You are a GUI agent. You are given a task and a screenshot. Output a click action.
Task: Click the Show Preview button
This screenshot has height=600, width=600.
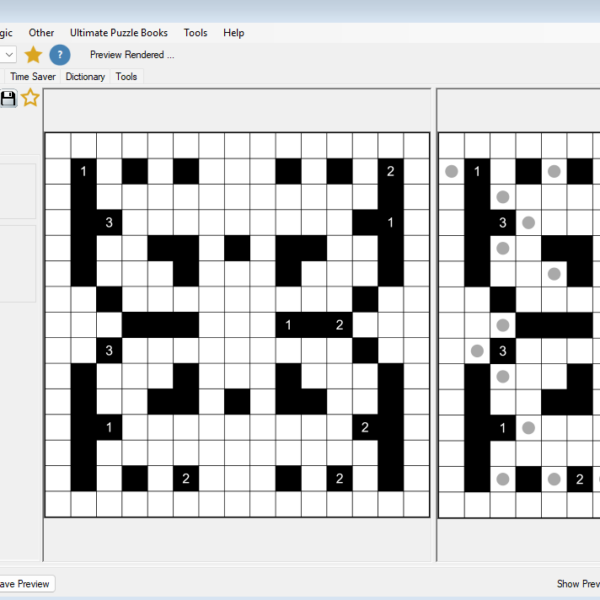point(578,584)
